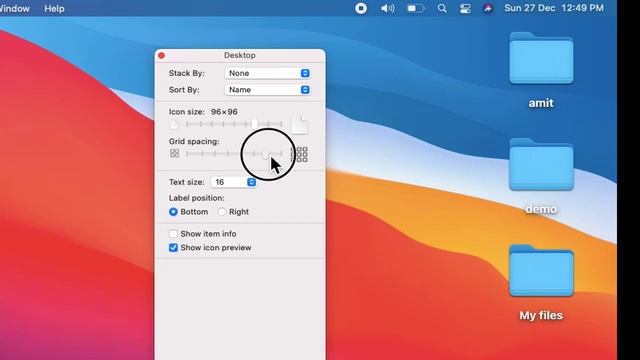Open the Help menu
The image size is (640, 360).
coord(54,9)
